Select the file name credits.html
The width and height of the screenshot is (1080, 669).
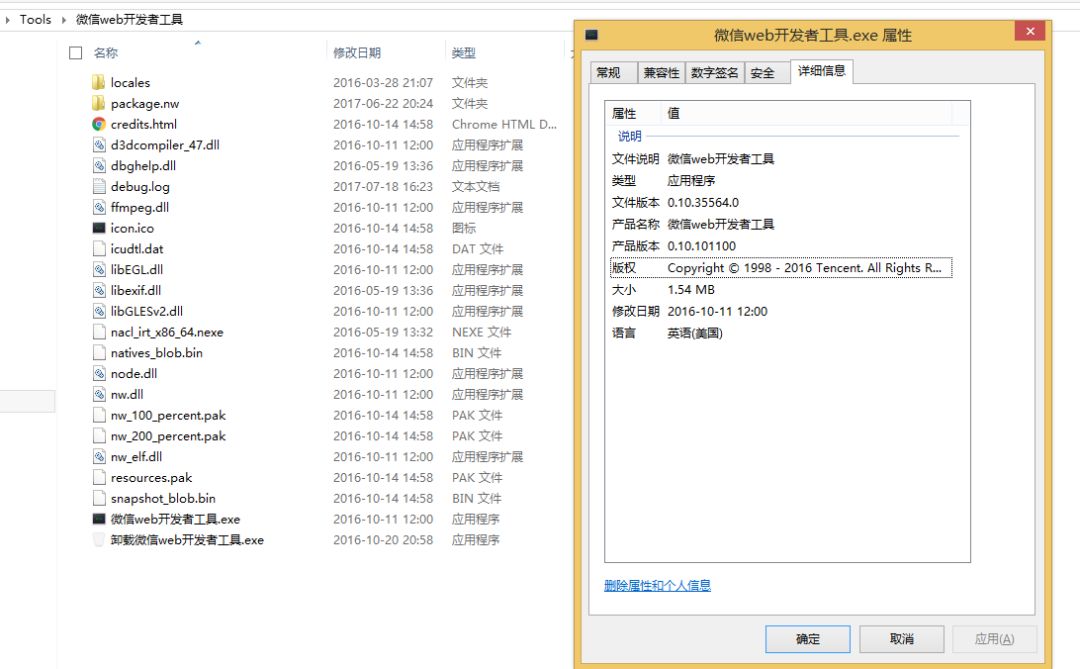tap(143, 125)
